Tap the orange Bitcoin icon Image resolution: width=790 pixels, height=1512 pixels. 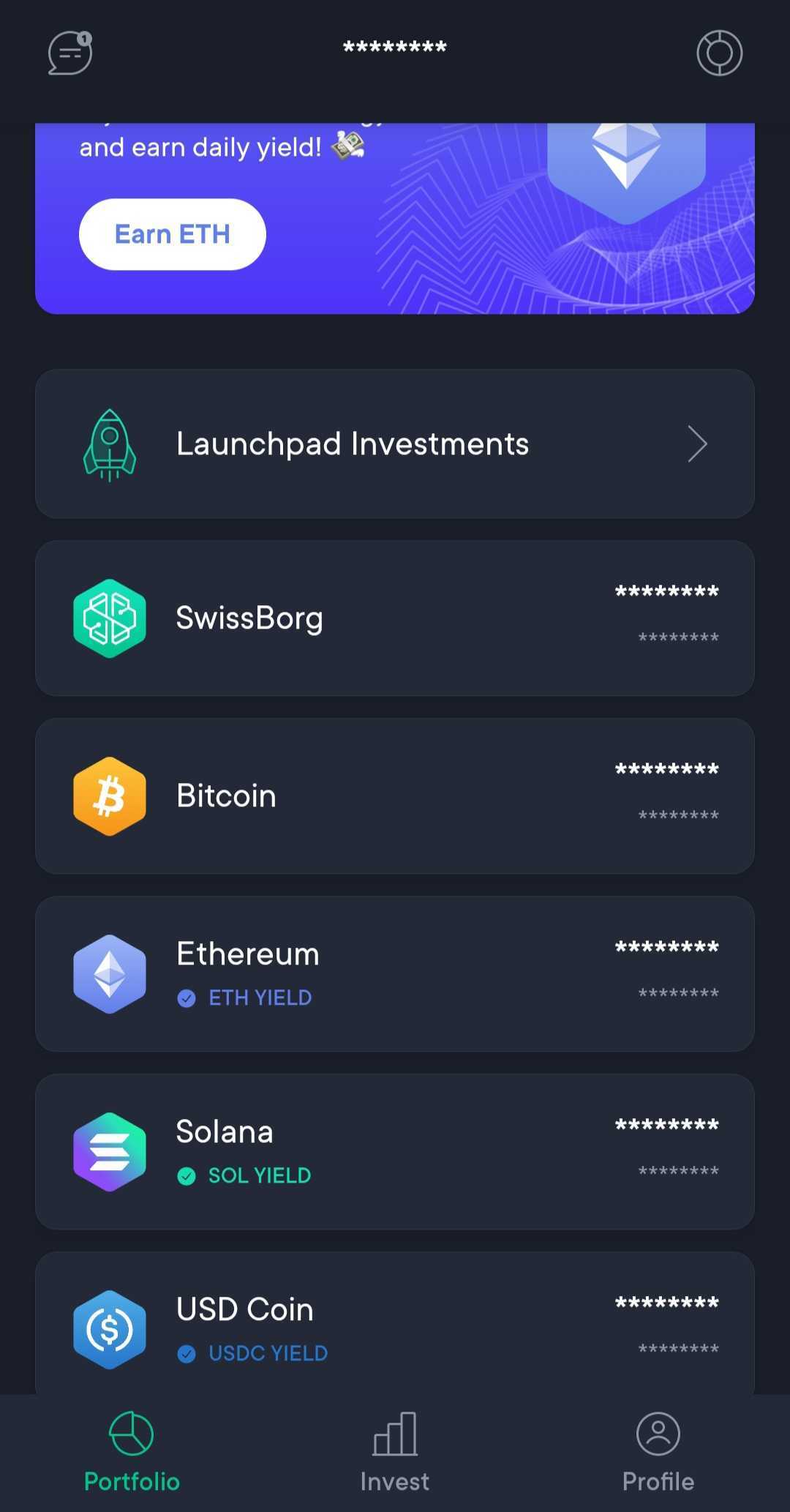tap(110, 796)
